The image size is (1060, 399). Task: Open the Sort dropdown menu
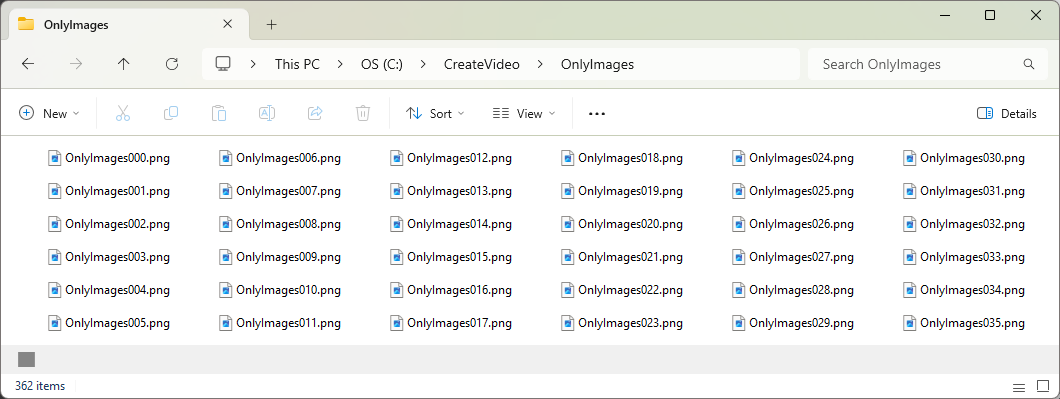pyautogui.click(x=435, y=114)
